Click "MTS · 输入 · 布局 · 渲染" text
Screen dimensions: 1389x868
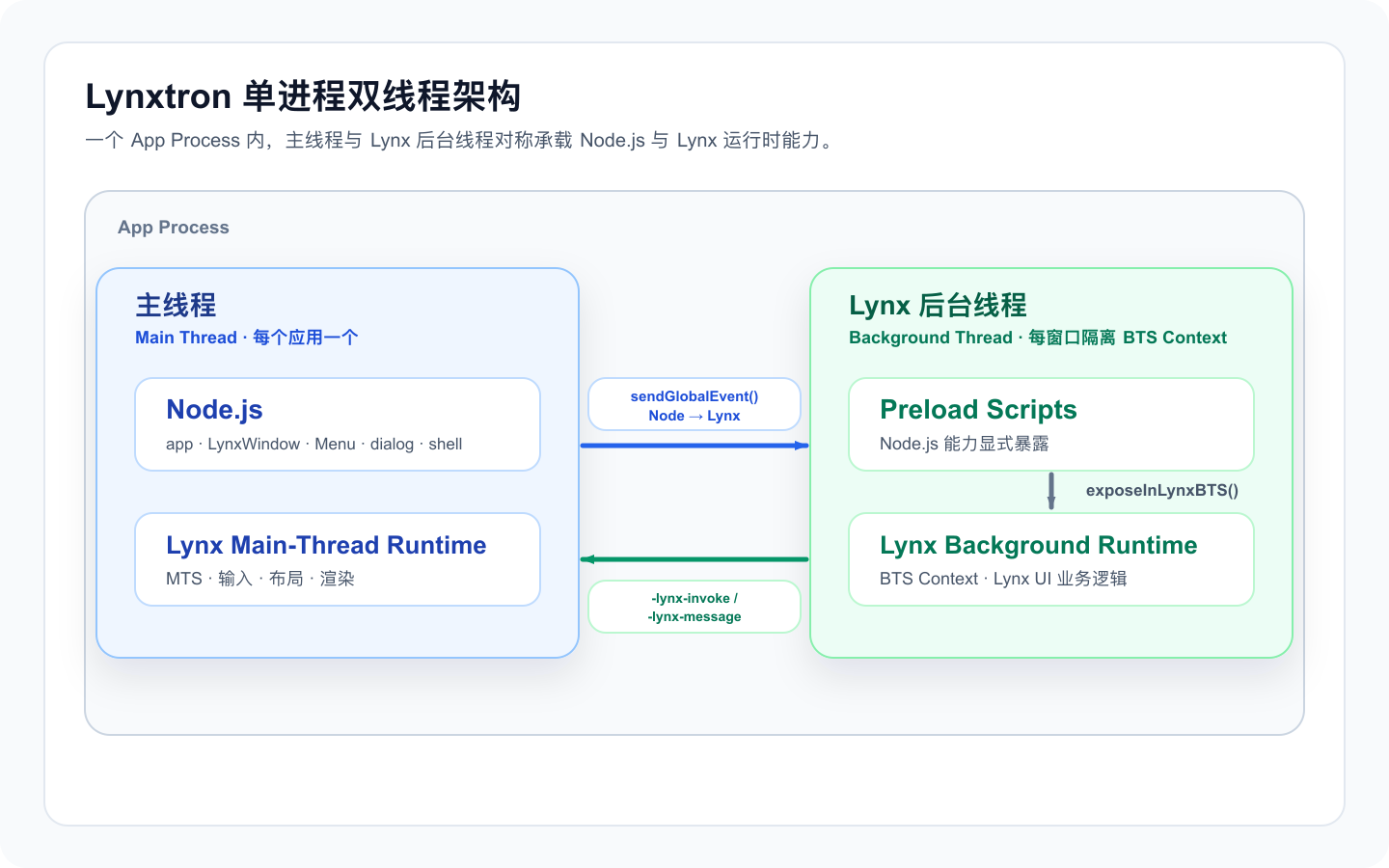tap(260, 579)
